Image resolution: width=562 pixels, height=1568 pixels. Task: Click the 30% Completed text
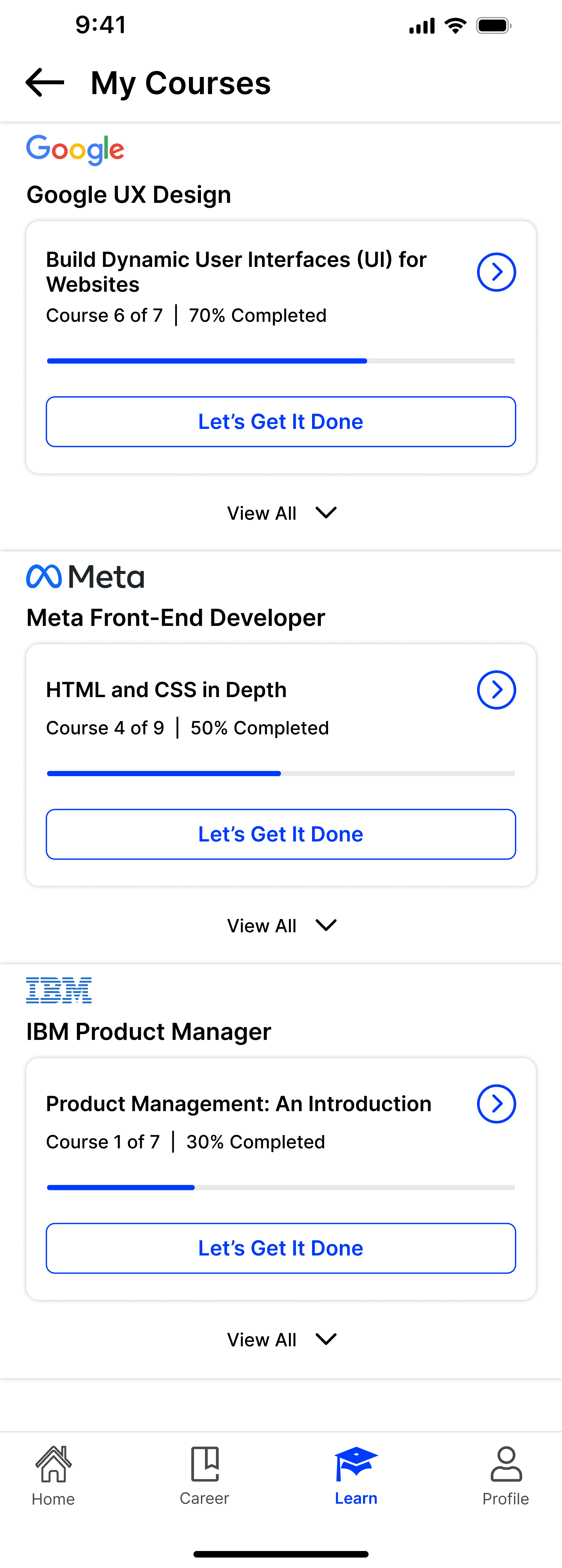pos(256,1142)
